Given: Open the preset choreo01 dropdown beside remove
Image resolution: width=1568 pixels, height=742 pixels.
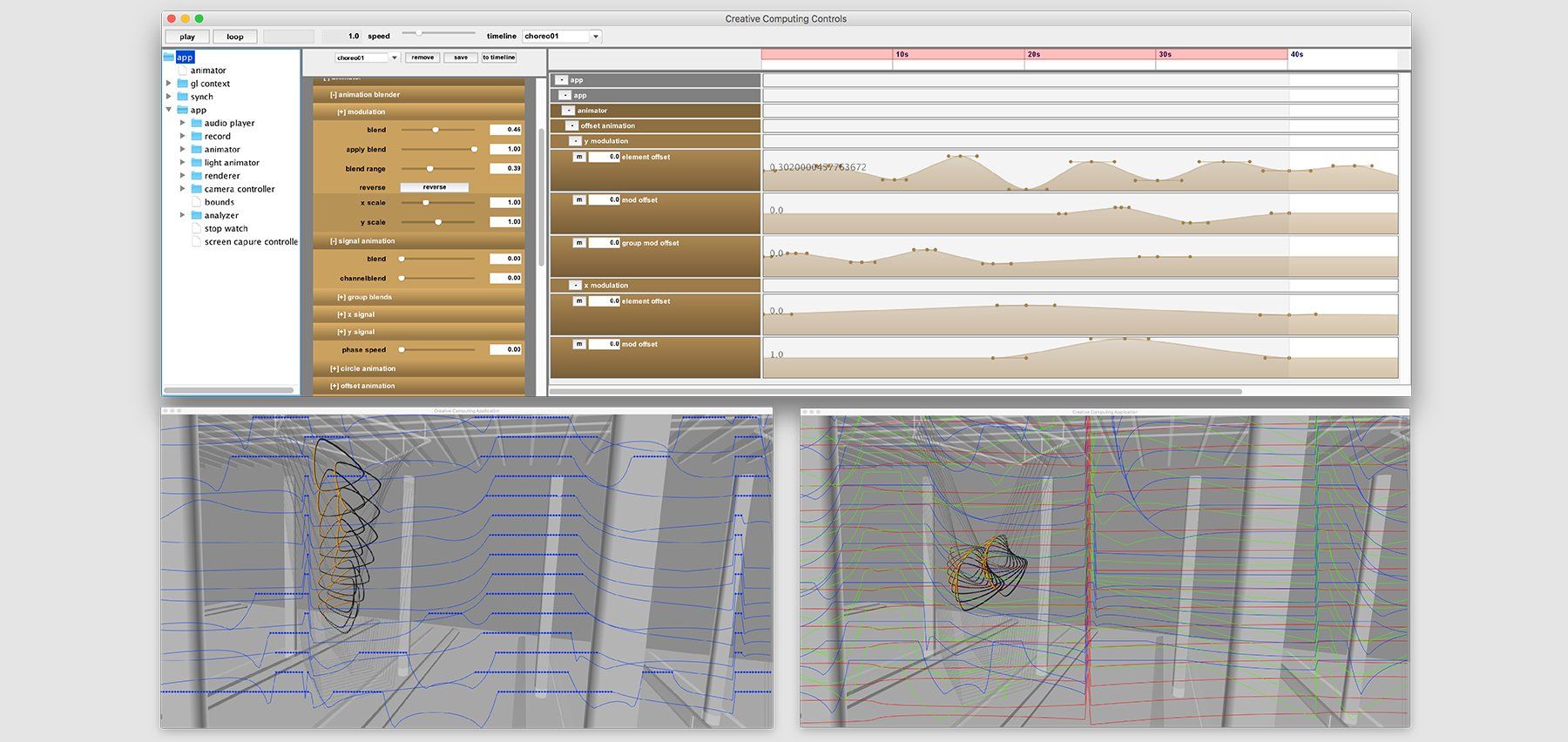Looking at the screenshot, I should (394, 57).
